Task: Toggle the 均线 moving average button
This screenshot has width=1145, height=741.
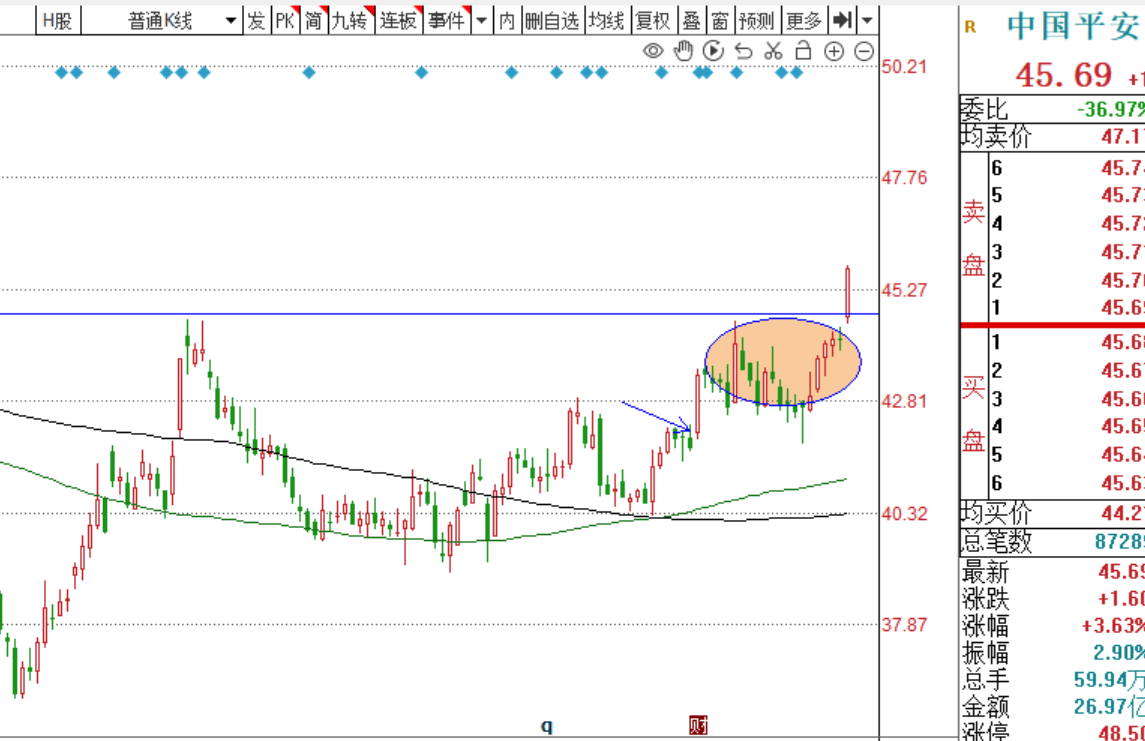Action: tap(607, 20)
